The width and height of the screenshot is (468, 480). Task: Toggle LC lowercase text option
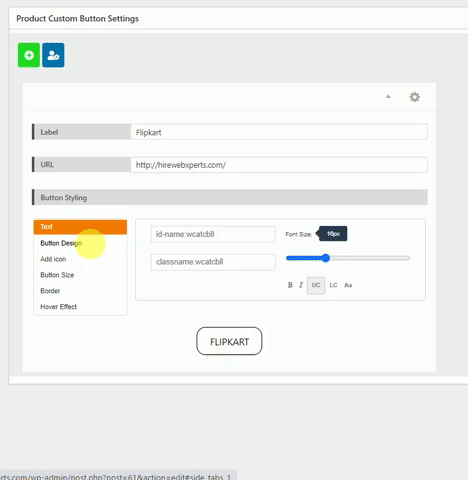(333, 285)
